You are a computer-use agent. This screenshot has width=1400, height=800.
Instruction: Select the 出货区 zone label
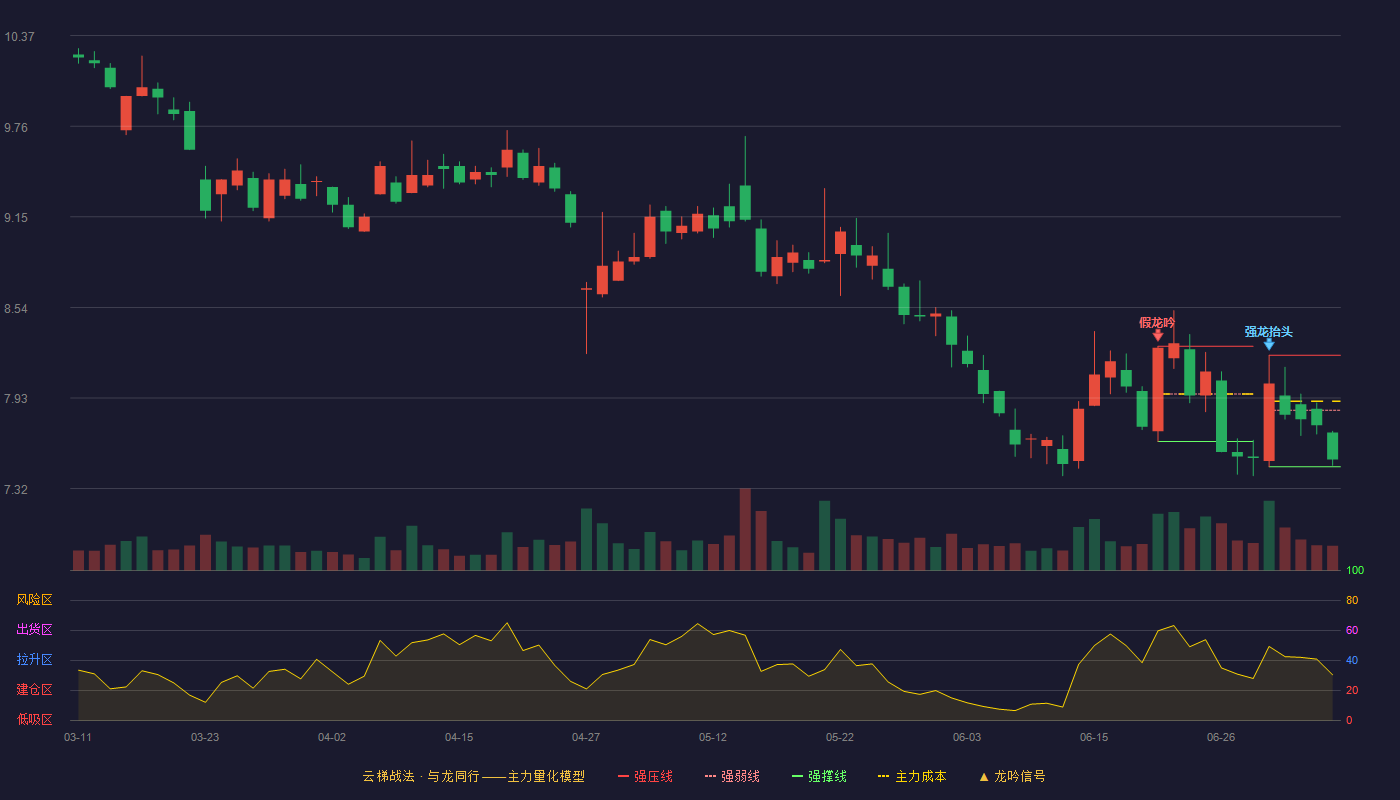[34, 630]
